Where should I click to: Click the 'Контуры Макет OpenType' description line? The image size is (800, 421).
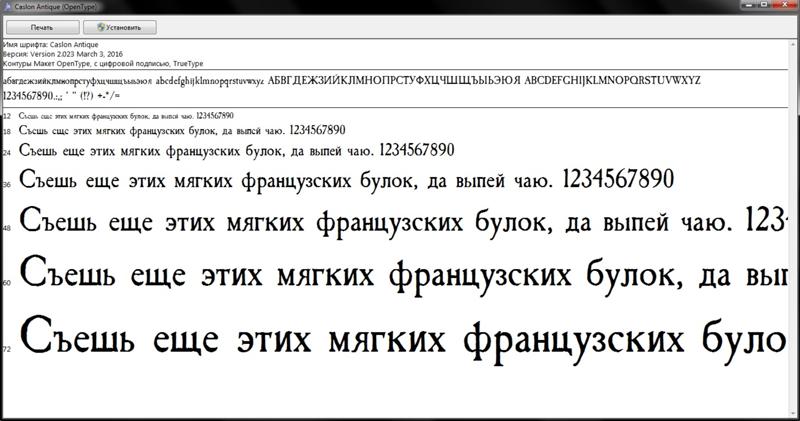pyautogui.click(x=103, y=63)
